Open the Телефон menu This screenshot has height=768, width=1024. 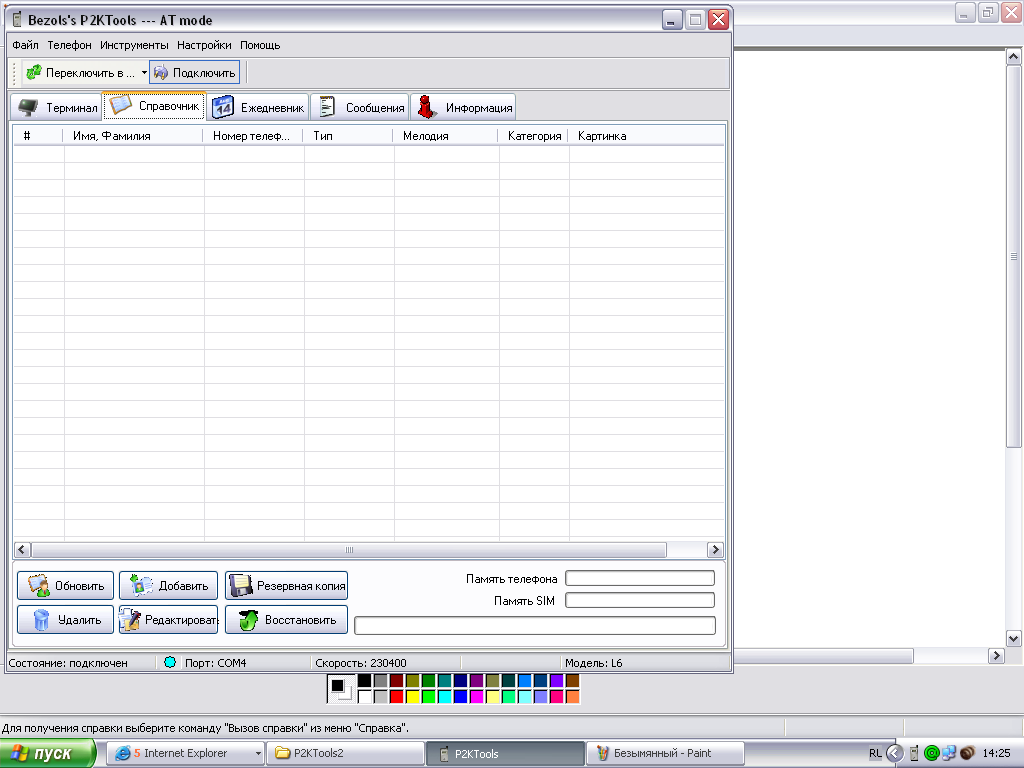[69, 45]
